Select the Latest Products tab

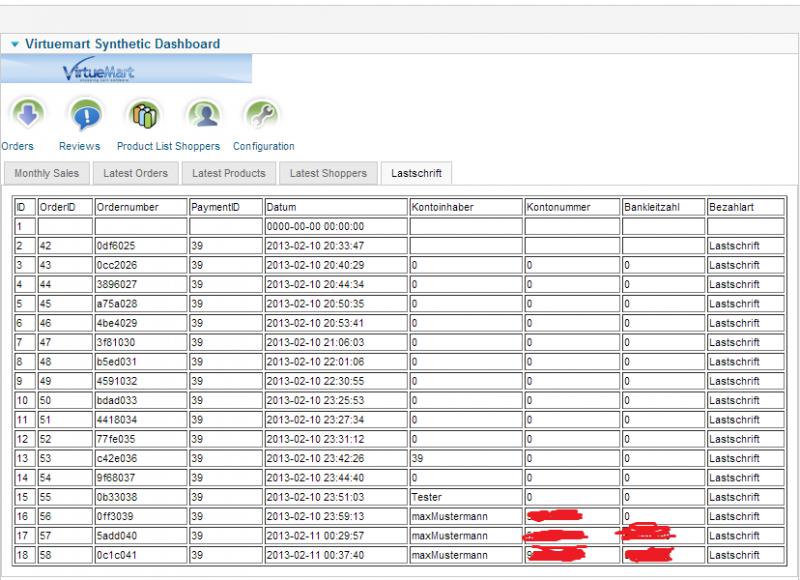(228, 173)
